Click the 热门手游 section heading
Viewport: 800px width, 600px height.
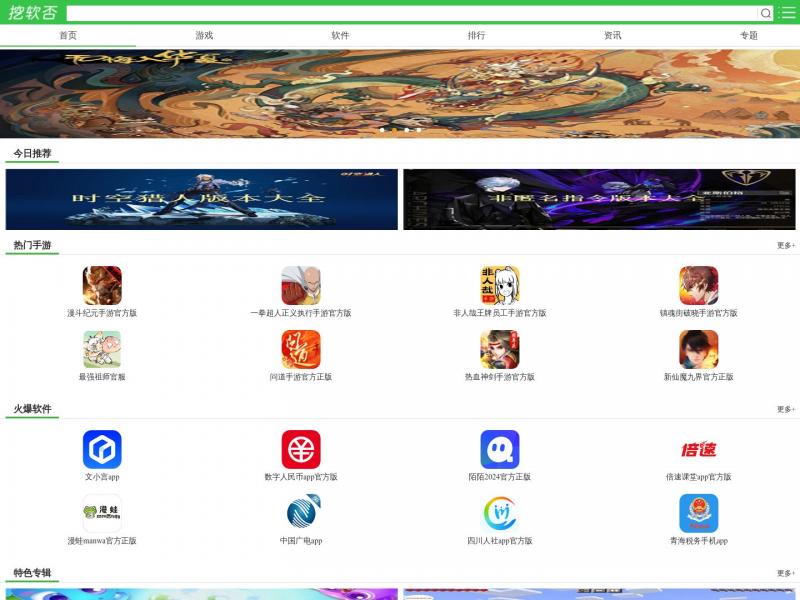(x=32, y=245)
